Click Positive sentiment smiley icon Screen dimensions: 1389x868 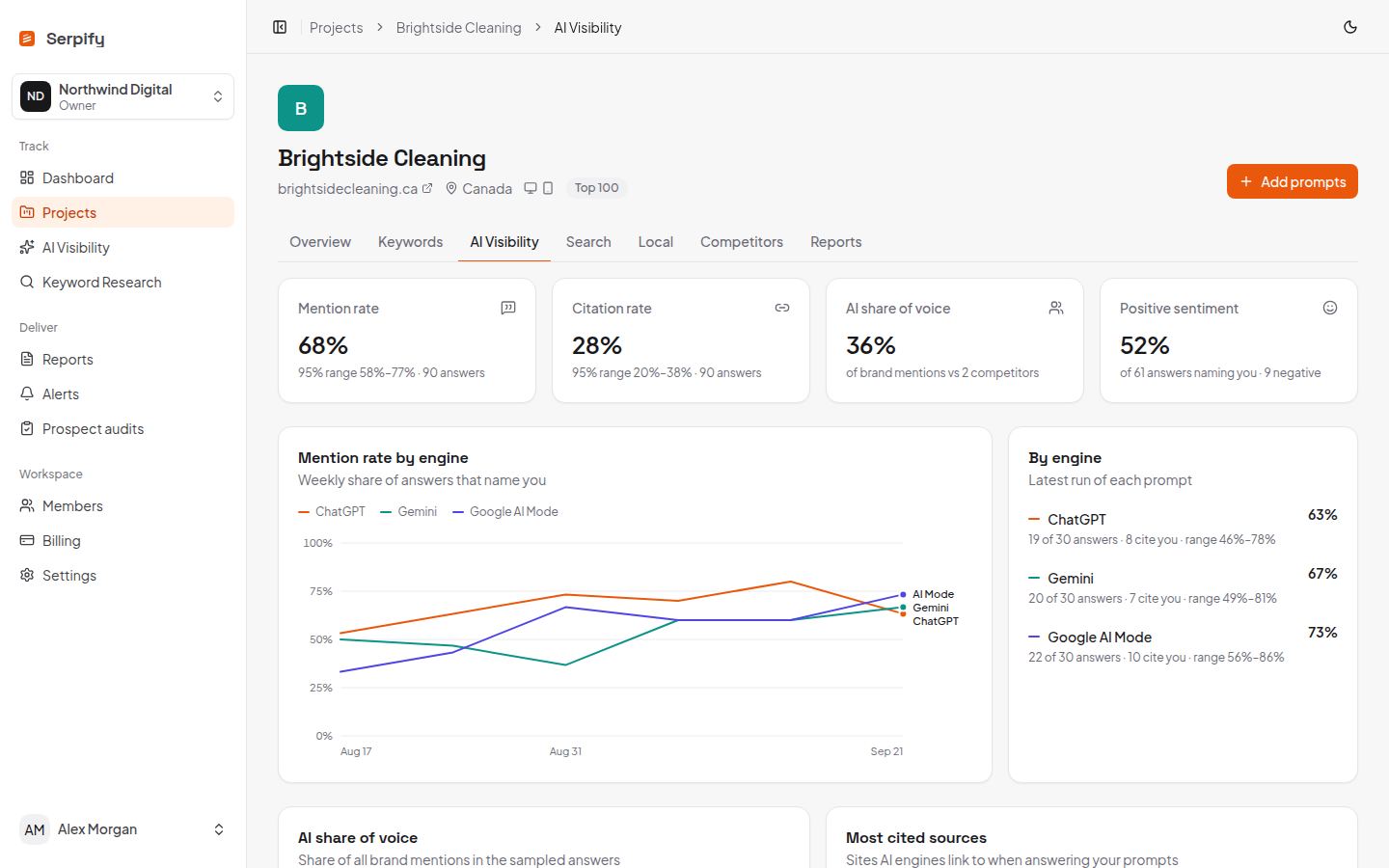tap(1330, 308)
